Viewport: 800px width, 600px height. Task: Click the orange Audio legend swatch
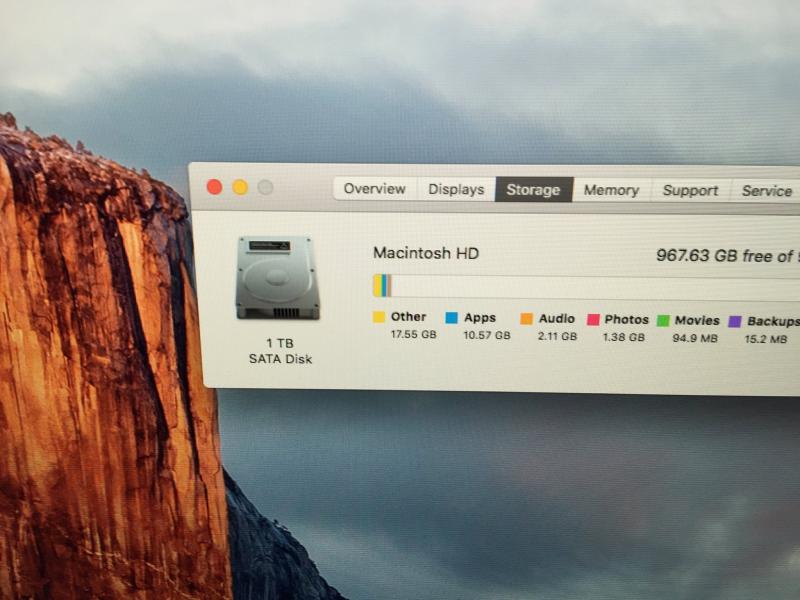[x=527, y=319]
